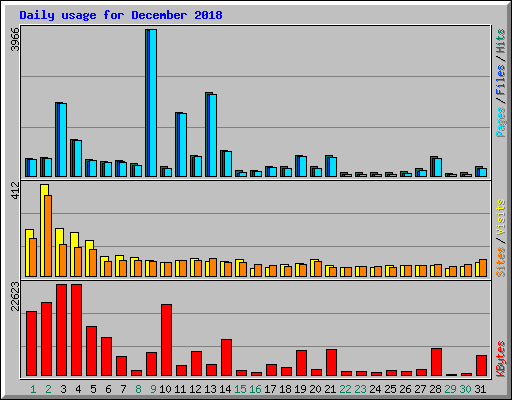Click the red KBytes bar for day 3

point(62,330)
